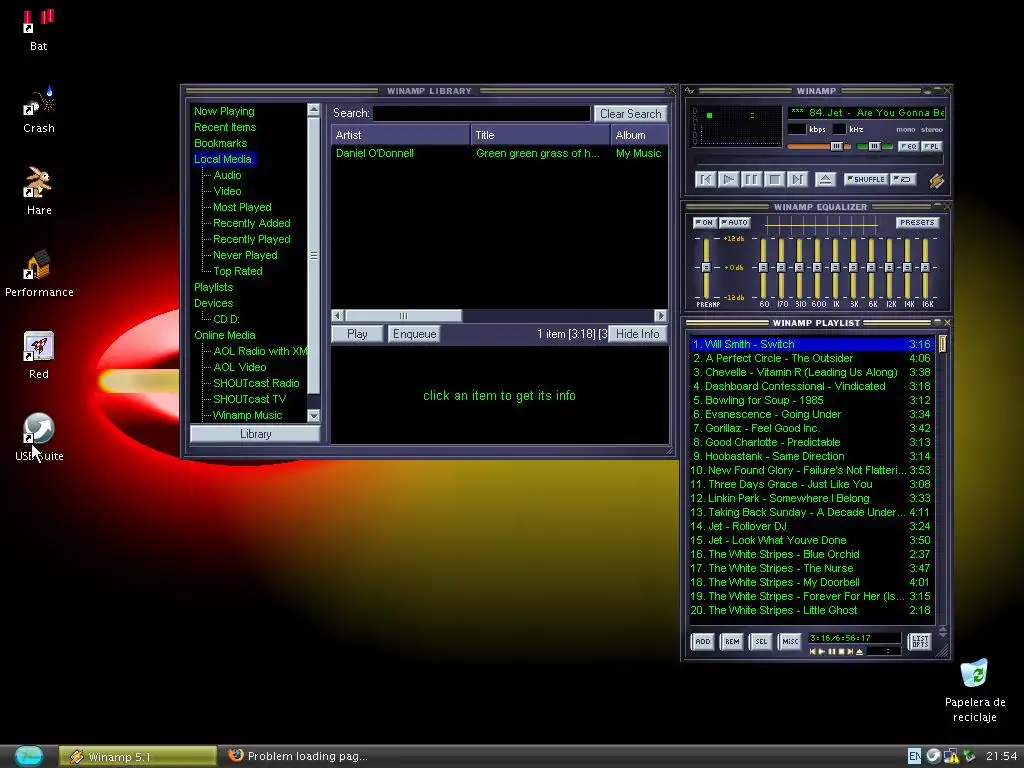The image size is (1024, 768).
Task: Start playback with the Winamp Play button
Action: (729, 180)
